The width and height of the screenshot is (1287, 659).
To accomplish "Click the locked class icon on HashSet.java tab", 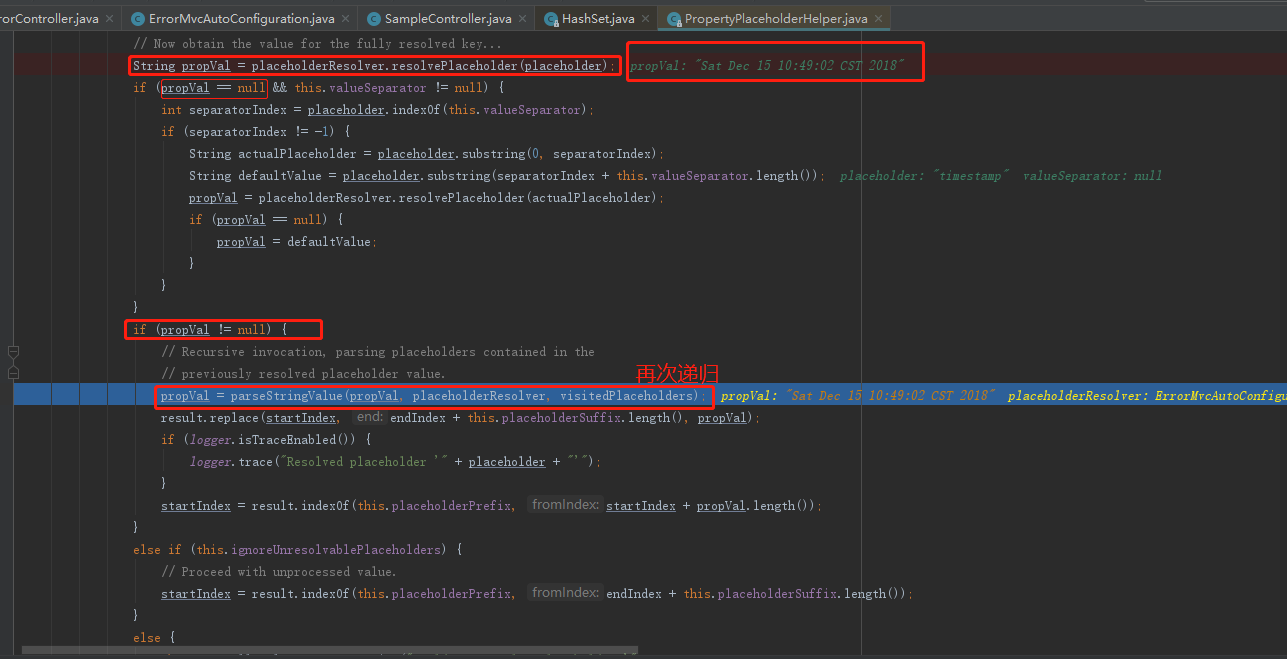I will pyautogui.click(x=551, y=18).
